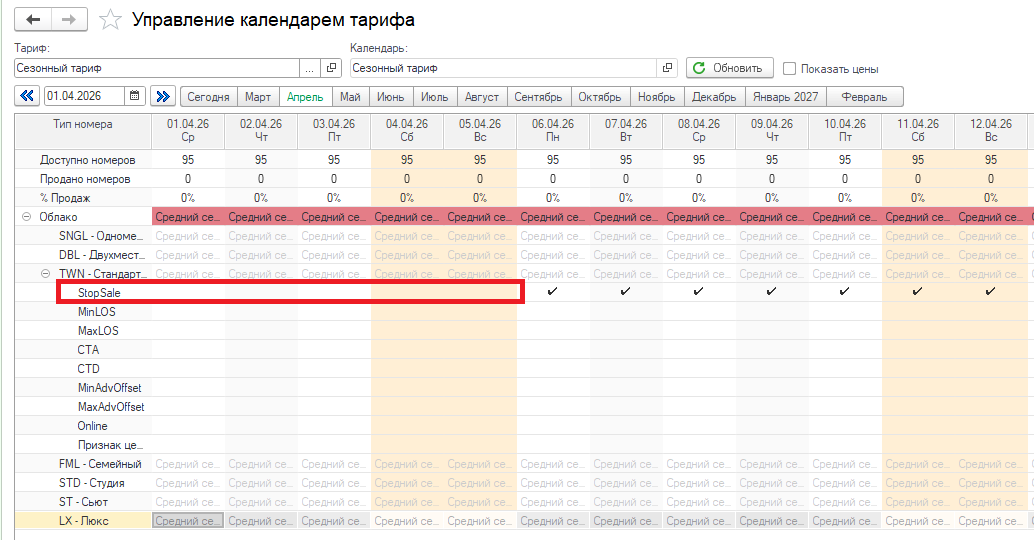This screenshot has height=540, width=1034.
Task: Select the CTD row label
Action: pos(88,369)
